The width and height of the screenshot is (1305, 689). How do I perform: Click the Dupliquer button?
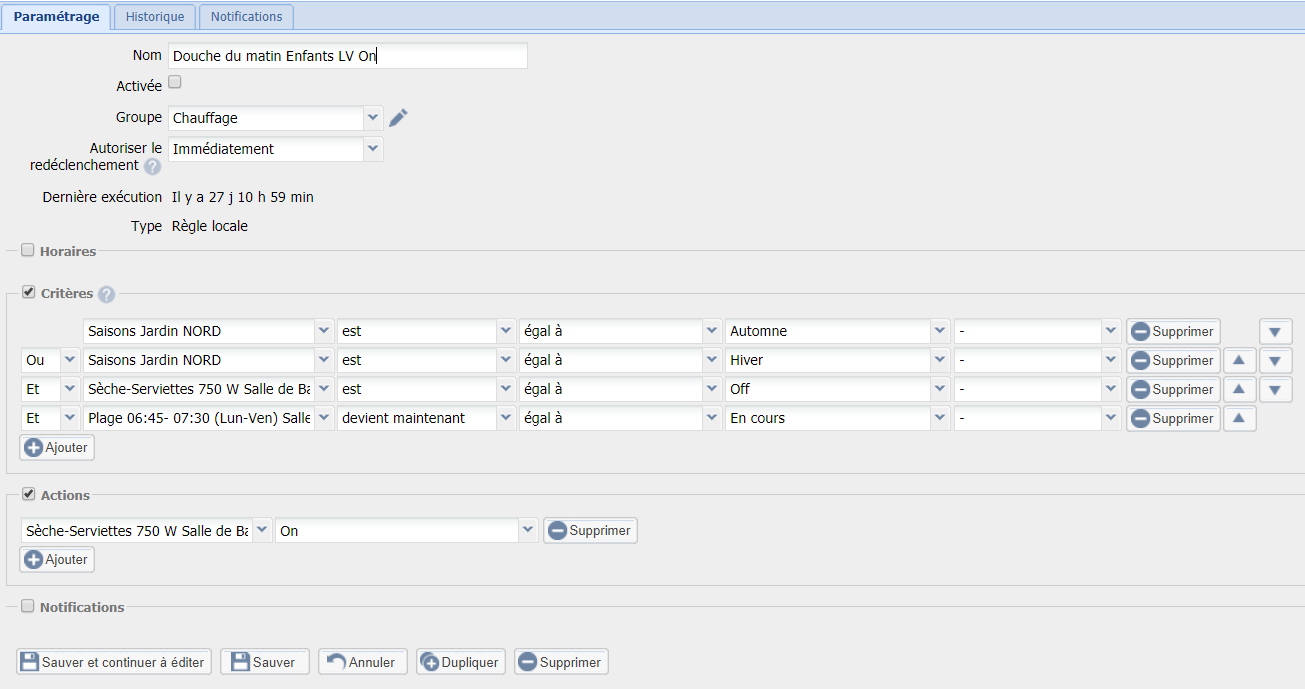click(x=461, y=662)
